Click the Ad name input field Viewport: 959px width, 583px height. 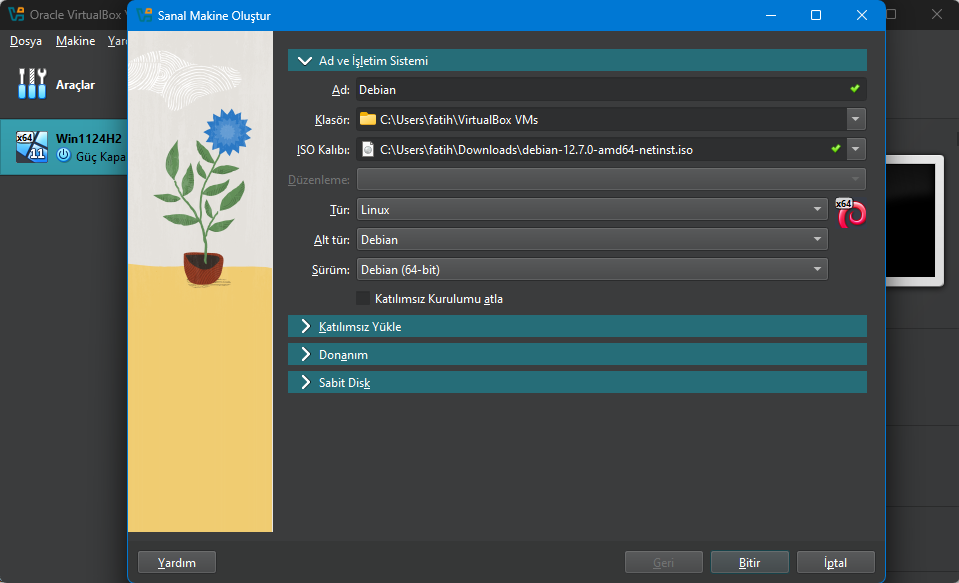tap(600, 89)
